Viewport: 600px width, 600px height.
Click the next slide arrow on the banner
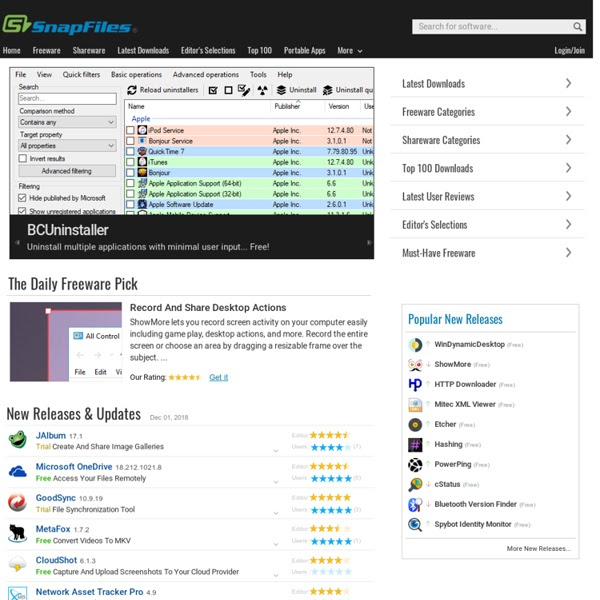369,242
